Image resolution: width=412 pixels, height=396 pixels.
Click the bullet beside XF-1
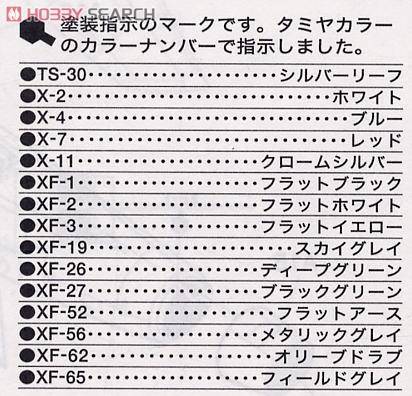point(27,182)
